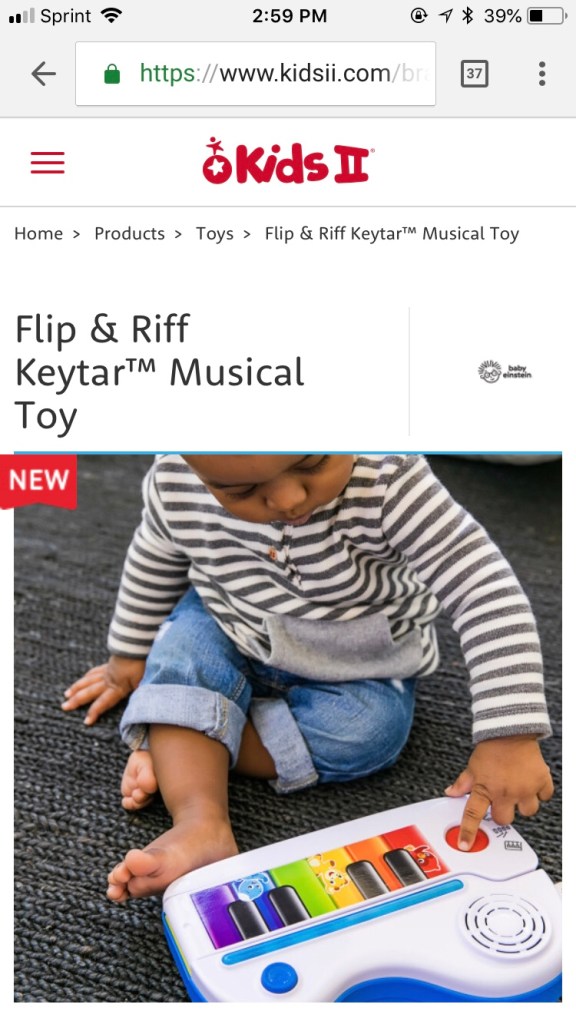Tap the 2:59 PM clock
The image size is (576, 1024).
[x=289, y=16]
